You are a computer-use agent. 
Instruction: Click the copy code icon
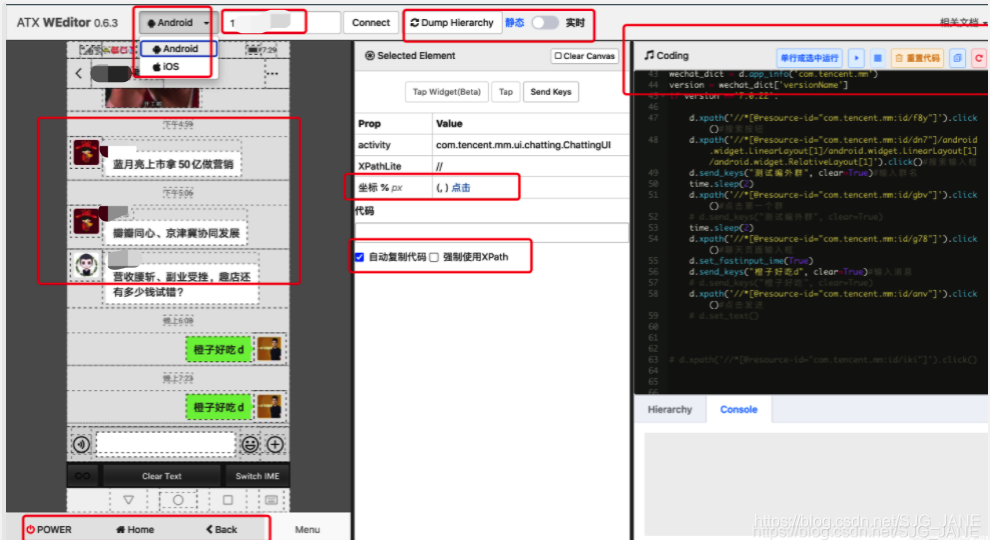tap(957, 58)
